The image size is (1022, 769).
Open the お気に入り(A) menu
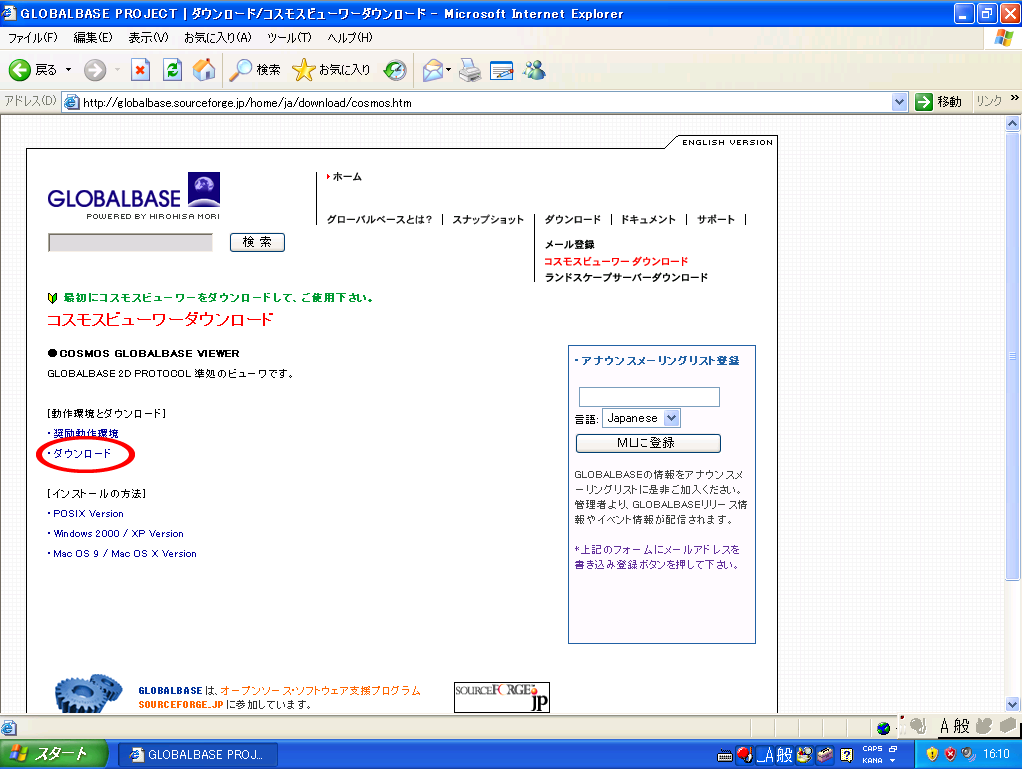[218, 38]
